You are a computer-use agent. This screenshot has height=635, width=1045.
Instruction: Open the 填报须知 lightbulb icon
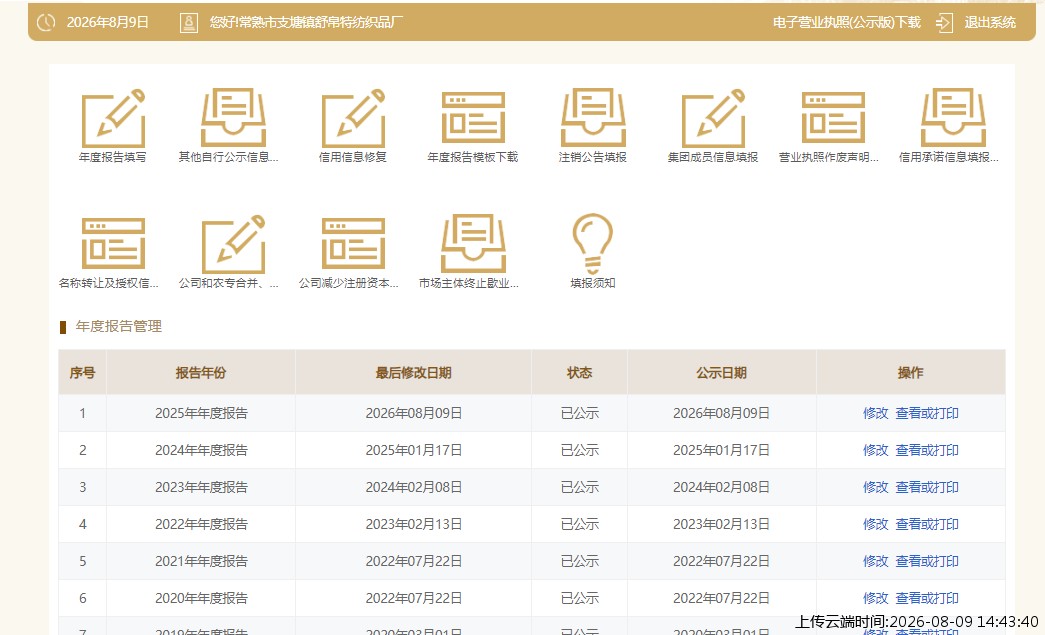tap(592, 243)
